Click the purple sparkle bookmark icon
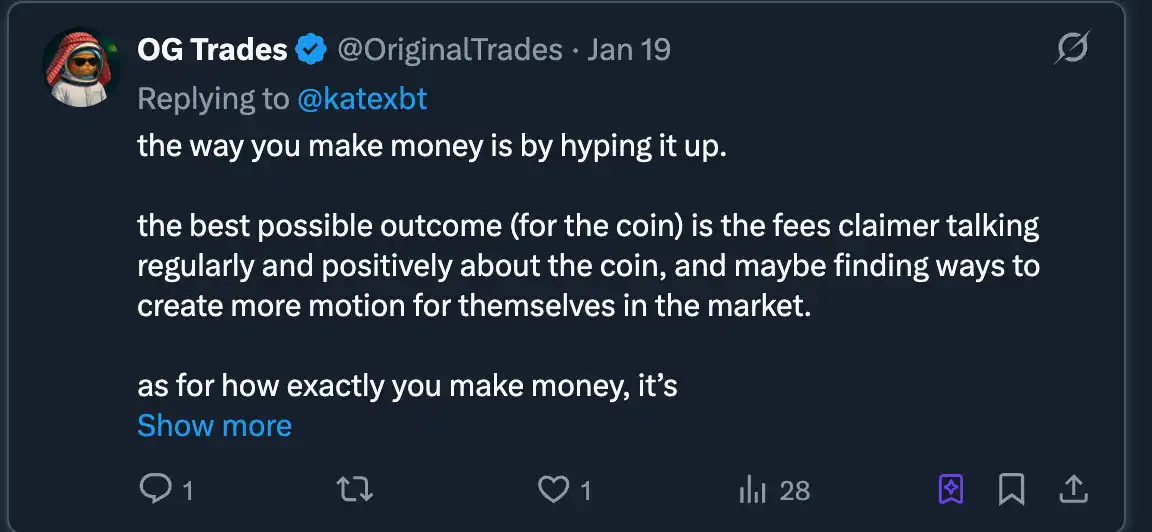 point(950,489)
